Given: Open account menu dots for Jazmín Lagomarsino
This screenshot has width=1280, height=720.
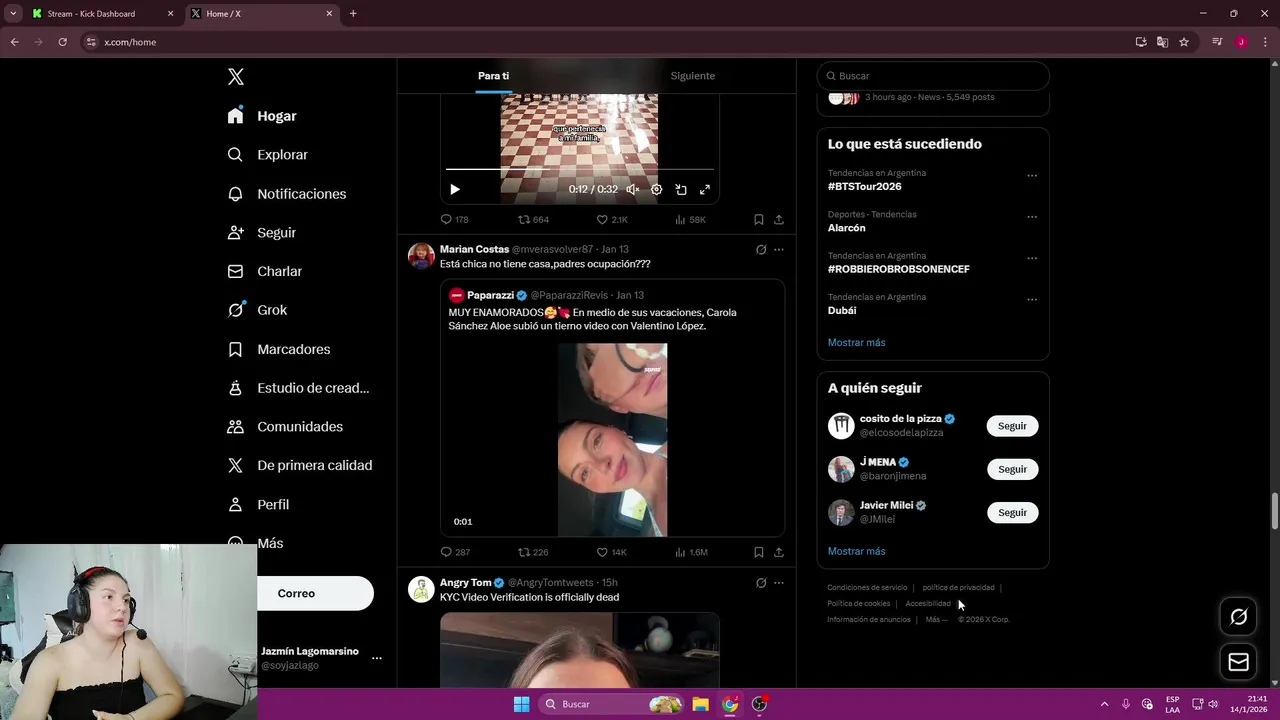Looking at the screenshot, I should (376, 658).
